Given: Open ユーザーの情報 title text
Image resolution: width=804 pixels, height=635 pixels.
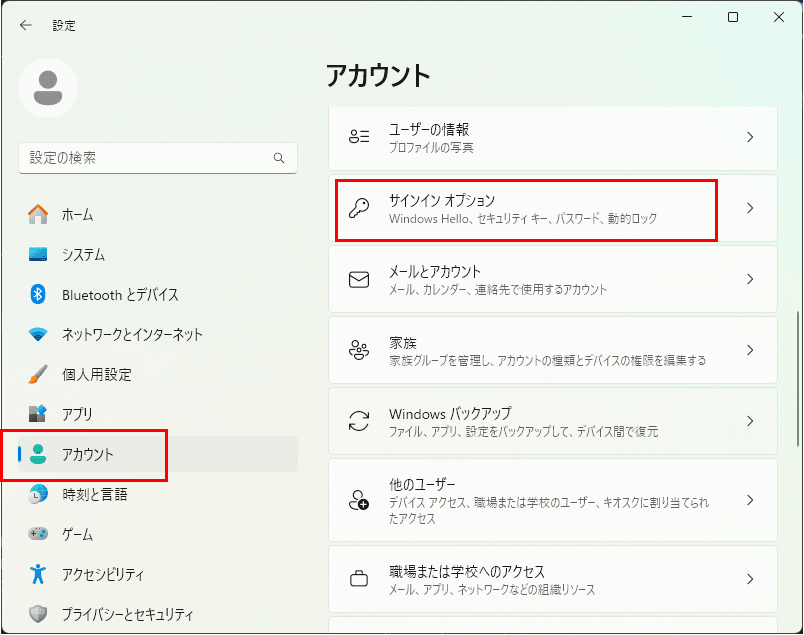Looking at the screenshot, I should (429, 129).
